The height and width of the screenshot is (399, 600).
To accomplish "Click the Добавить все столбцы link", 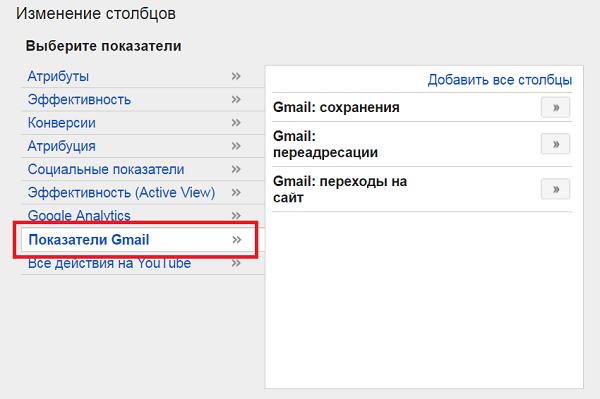I will (500, 80).
